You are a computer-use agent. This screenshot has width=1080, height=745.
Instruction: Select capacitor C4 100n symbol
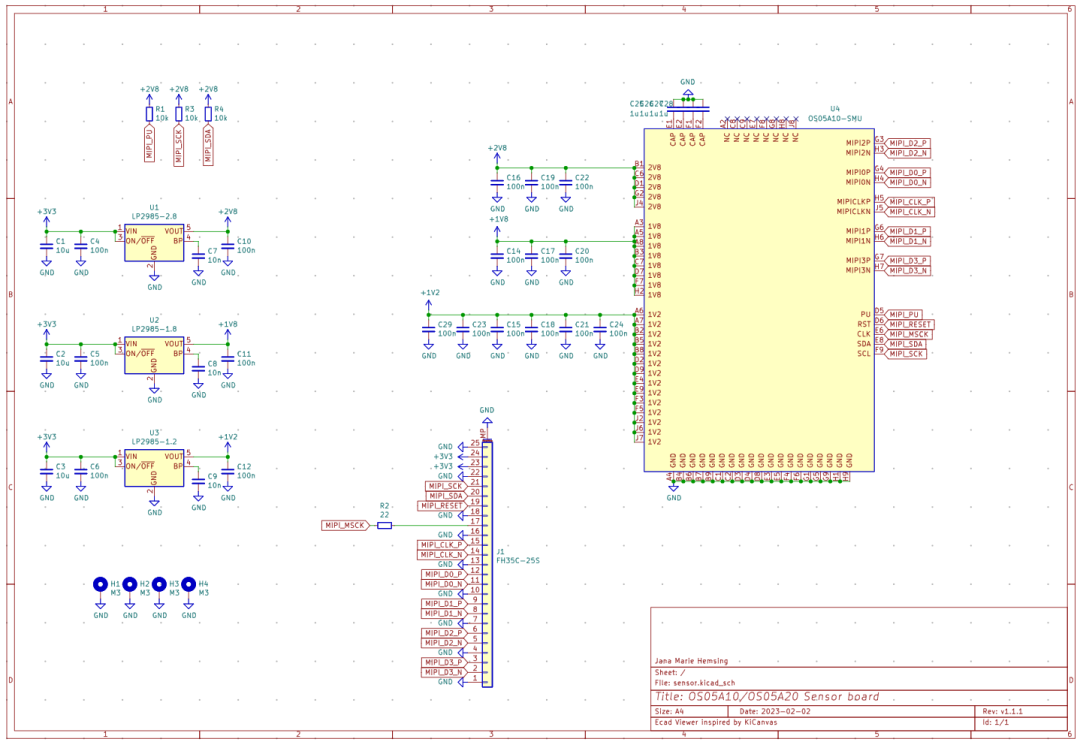coord(81,246)
